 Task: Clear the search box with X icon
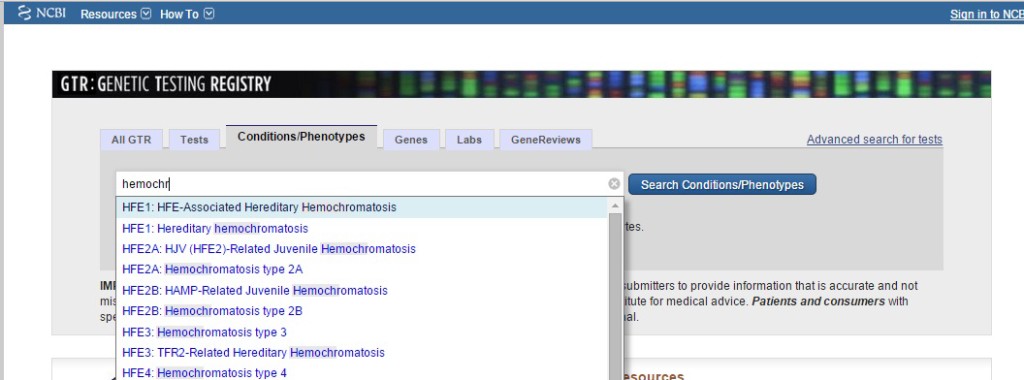click(614, 184)
